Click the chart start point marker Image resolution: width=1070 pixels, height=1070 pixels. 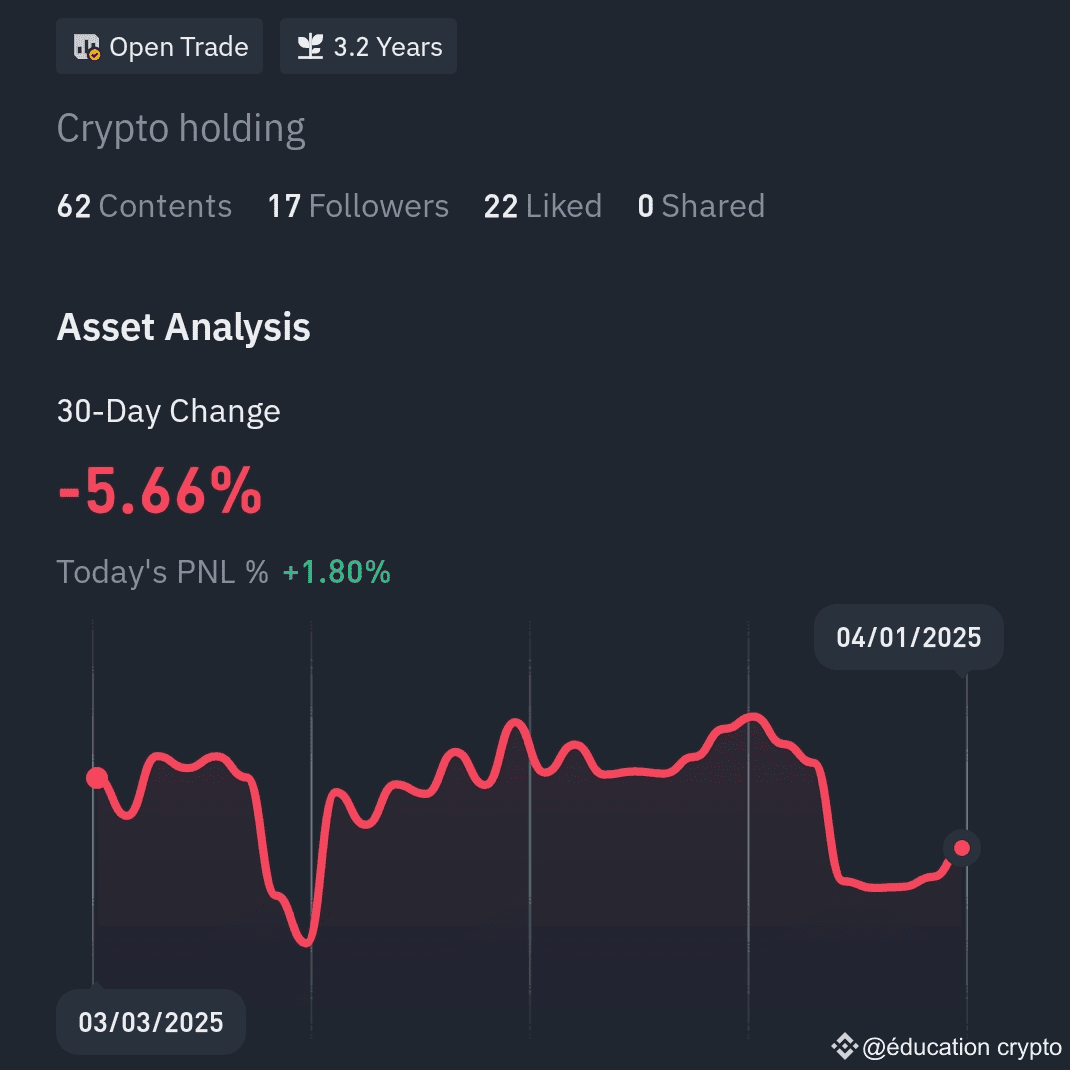[97, 777]
